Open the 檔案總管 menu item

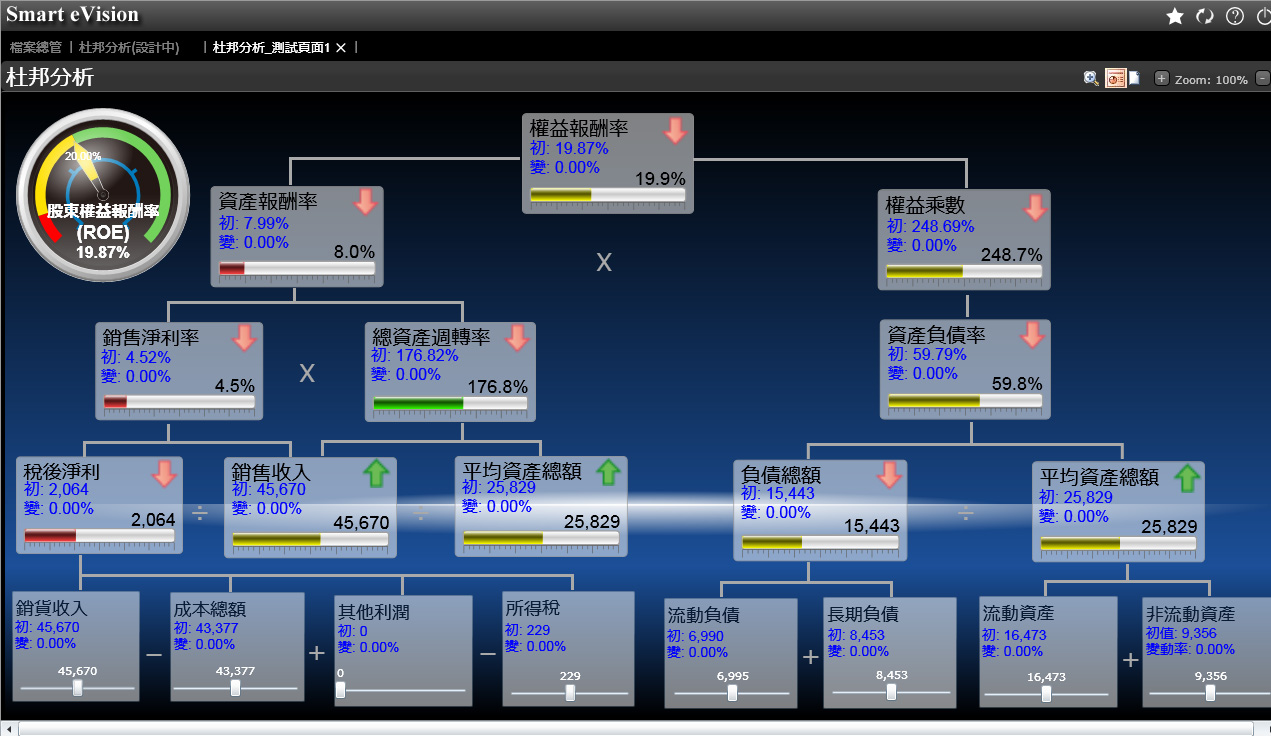[35, 46]
